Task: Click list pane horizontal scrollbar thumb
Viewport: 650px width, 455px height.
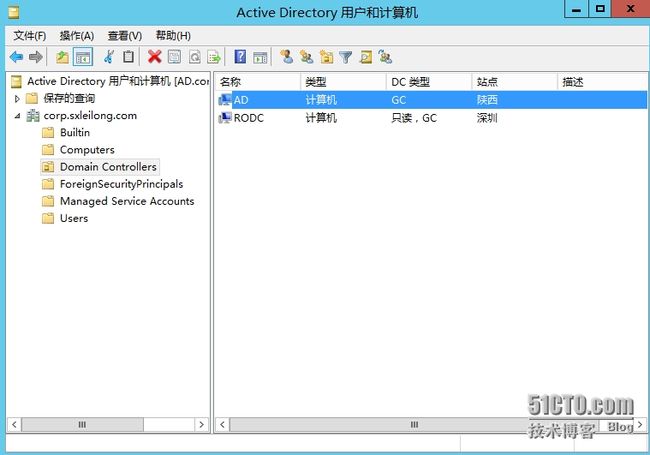Action: 415,425
